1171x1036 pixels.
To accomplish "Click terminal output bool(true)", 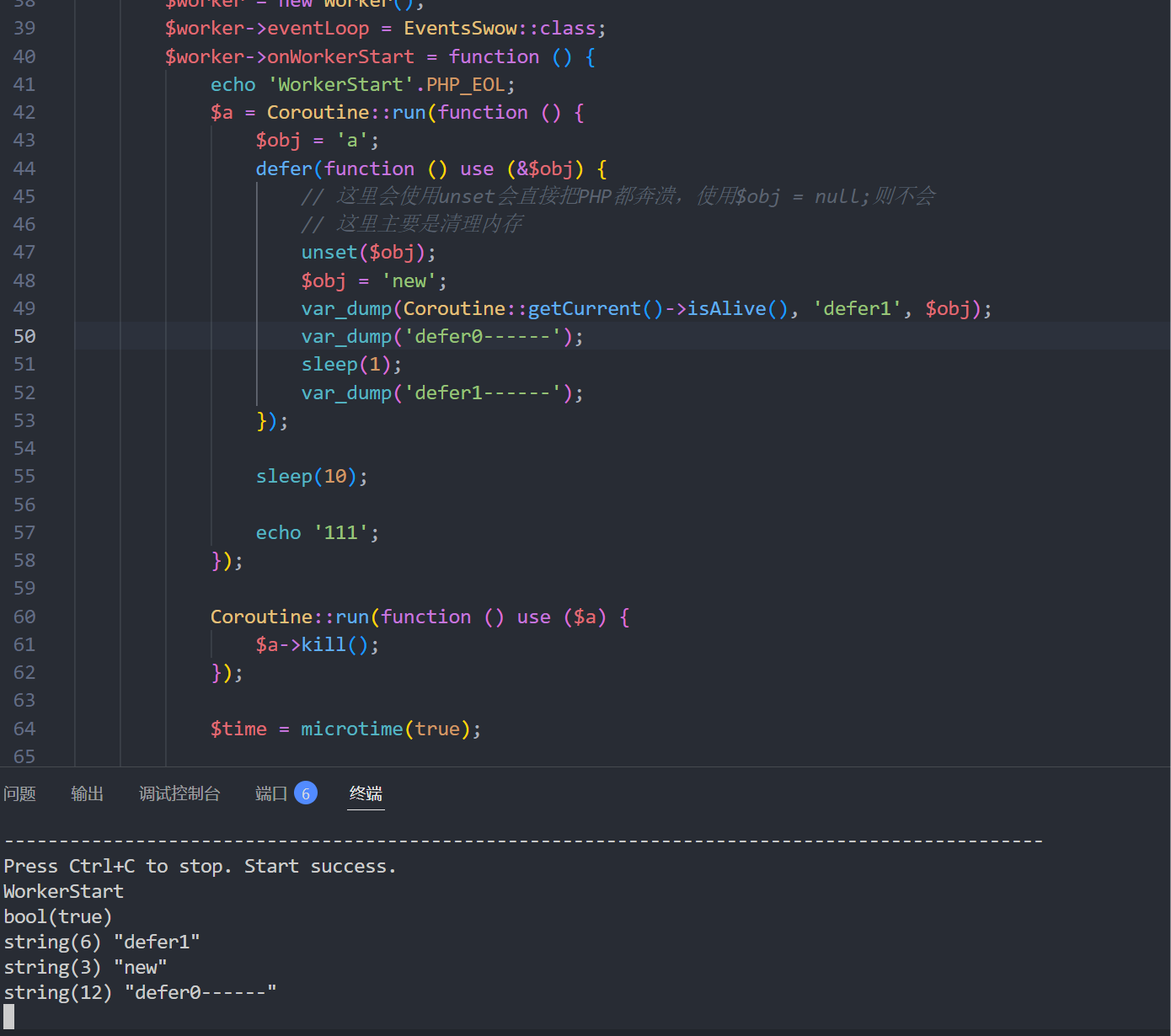I will 57,916.
